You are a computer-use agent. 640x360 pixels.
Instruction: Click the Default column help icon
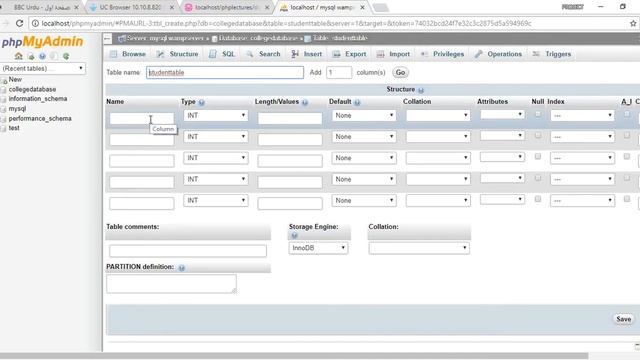[x=357, y=102]
